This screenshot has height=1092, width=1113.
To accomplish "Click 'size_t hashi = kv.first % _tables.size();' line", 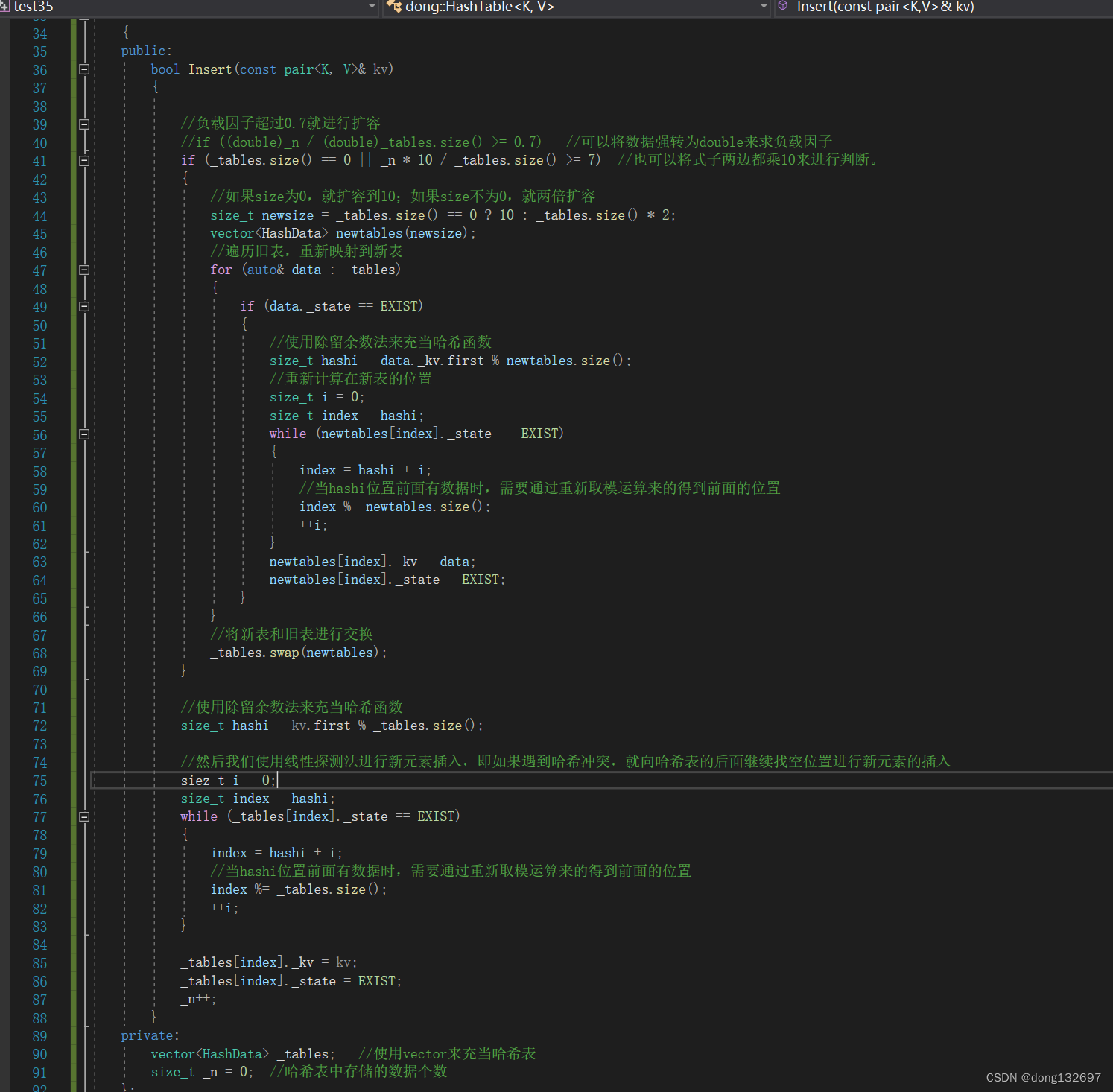I will tap(332, 726).
